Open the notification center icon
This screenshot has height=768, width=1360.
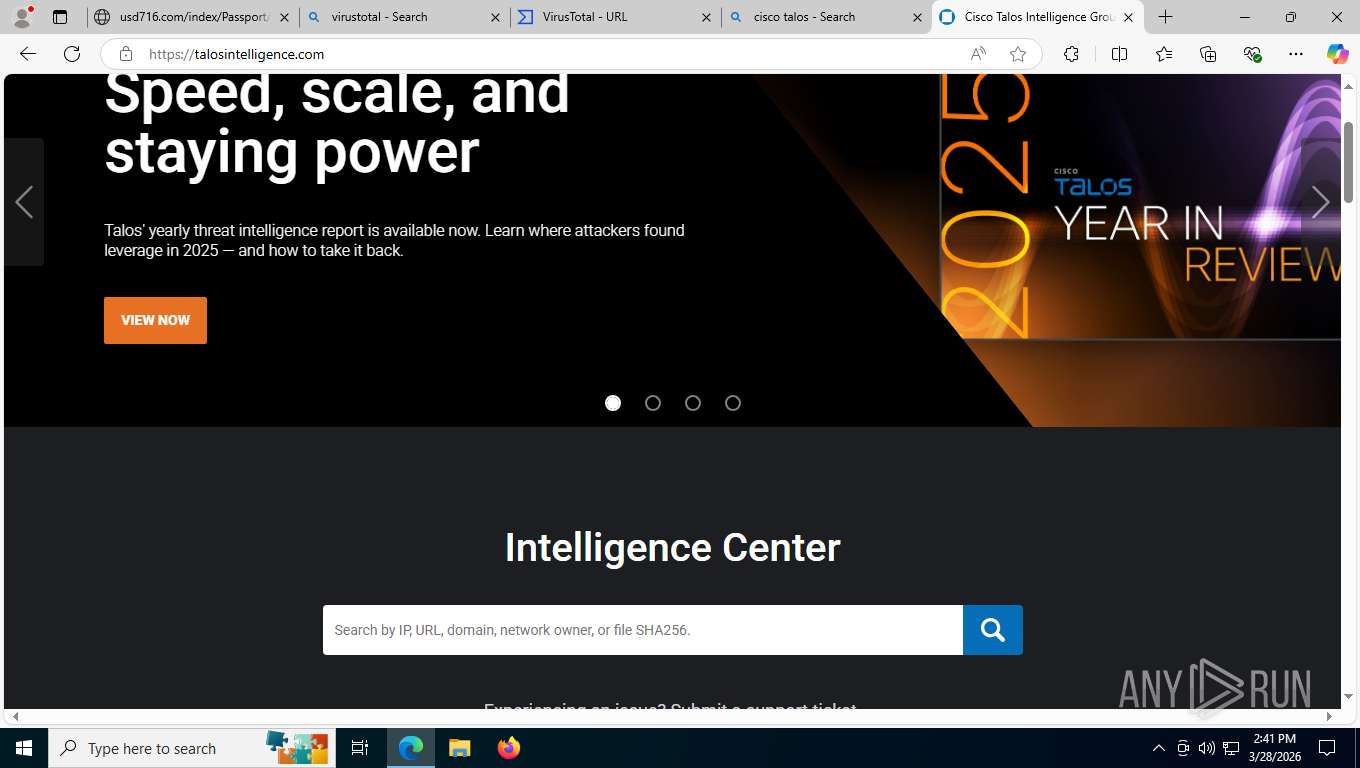coord(1327,748)
